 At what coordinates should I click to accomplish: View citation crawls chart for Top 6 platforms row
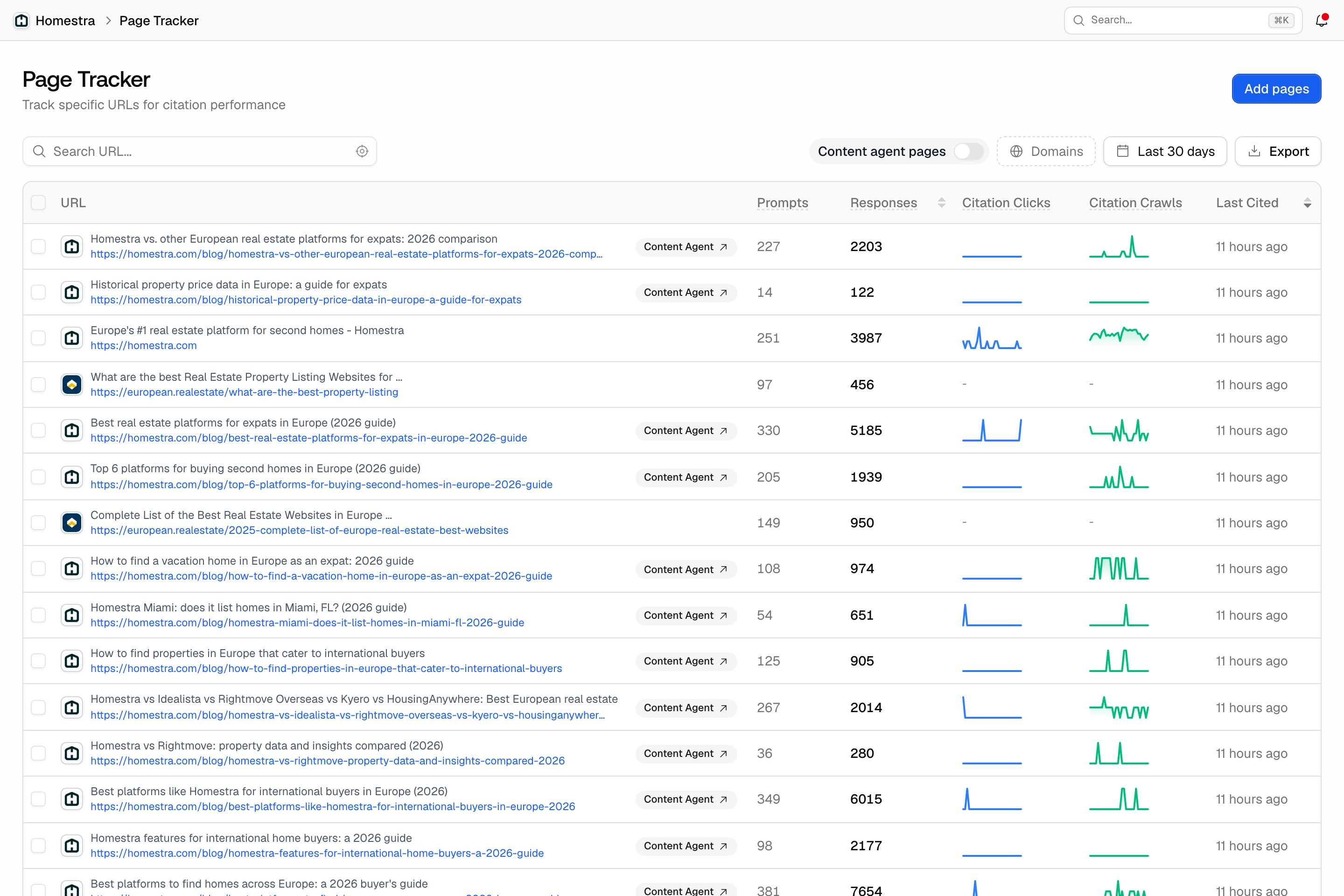1119,477
